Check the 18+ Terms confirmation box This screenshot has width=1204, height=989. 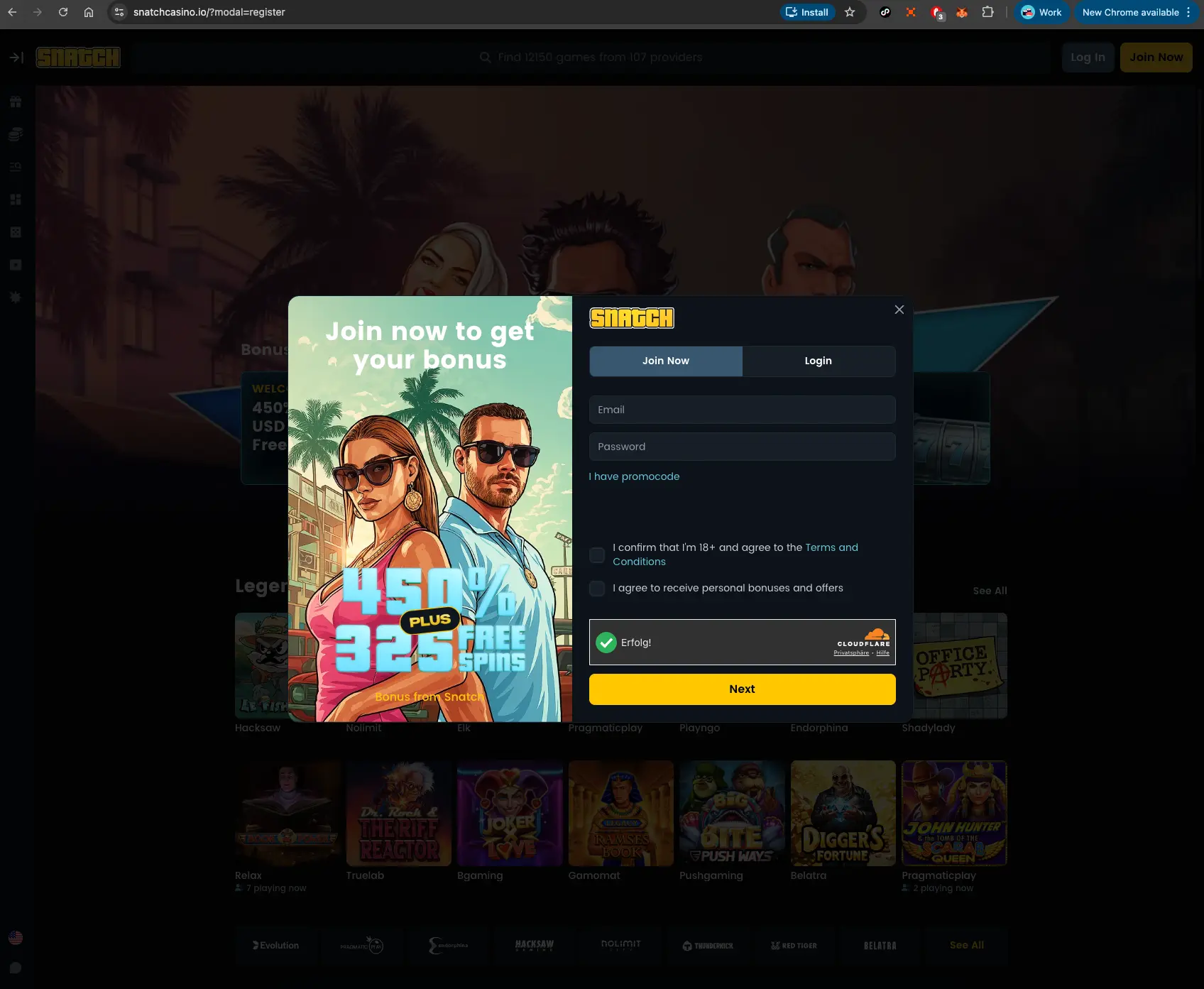(597, 554)
